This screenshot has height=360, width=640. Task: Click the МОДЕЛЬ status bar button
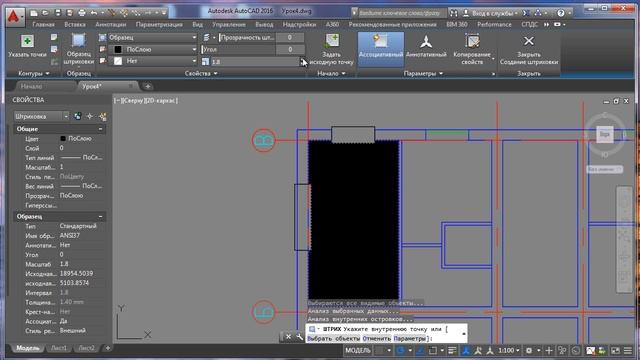tap(358, 350)
